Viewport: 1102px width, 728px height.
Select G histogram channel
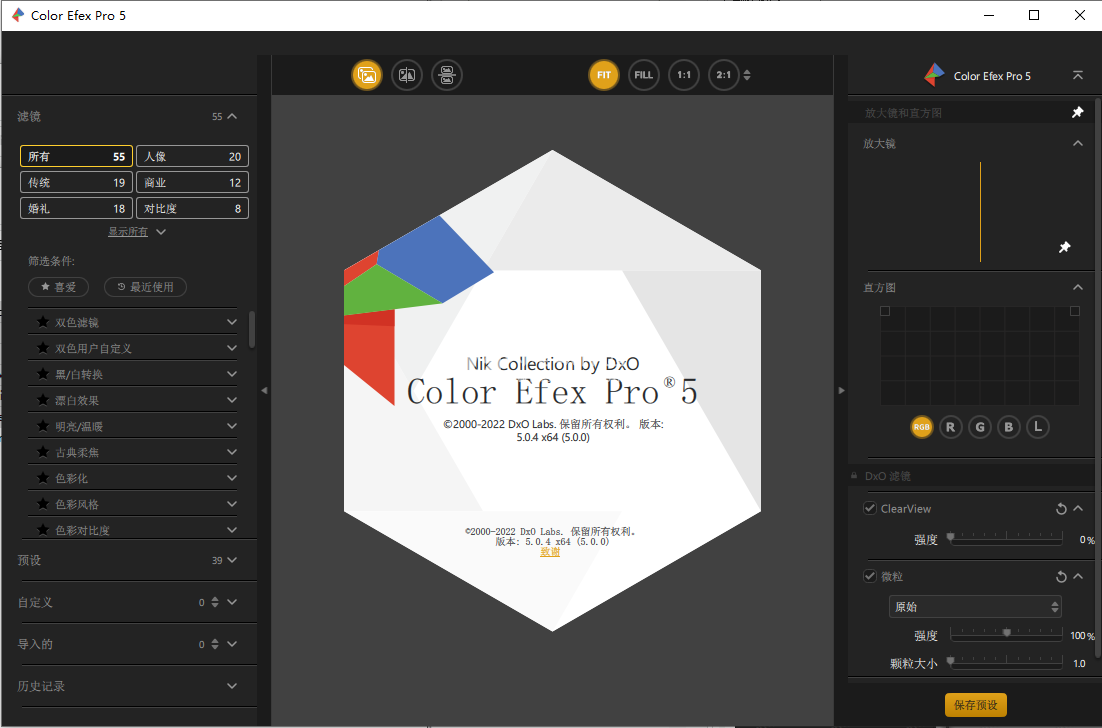pyautogui.click(x=980, y=427)
